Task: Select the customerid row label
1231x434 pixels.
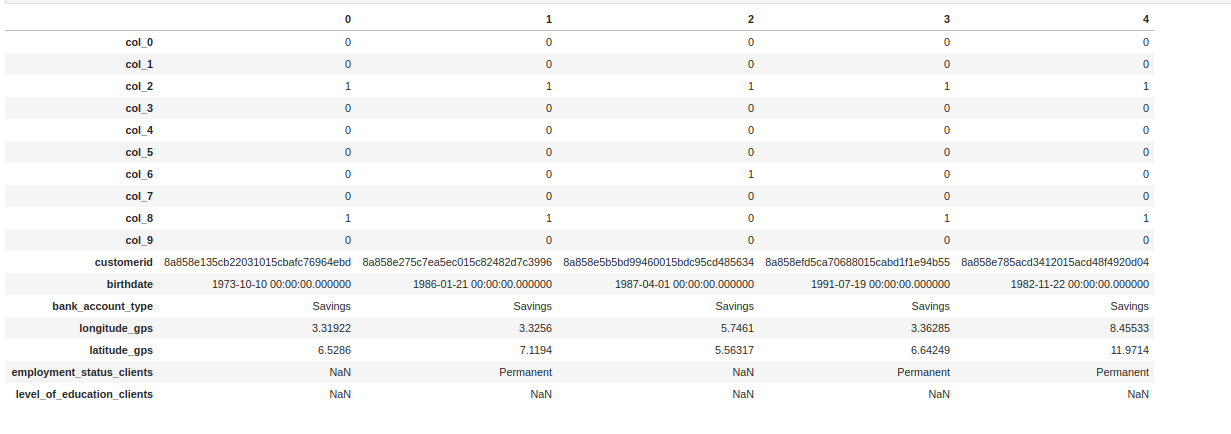Action: pos(123,262)
